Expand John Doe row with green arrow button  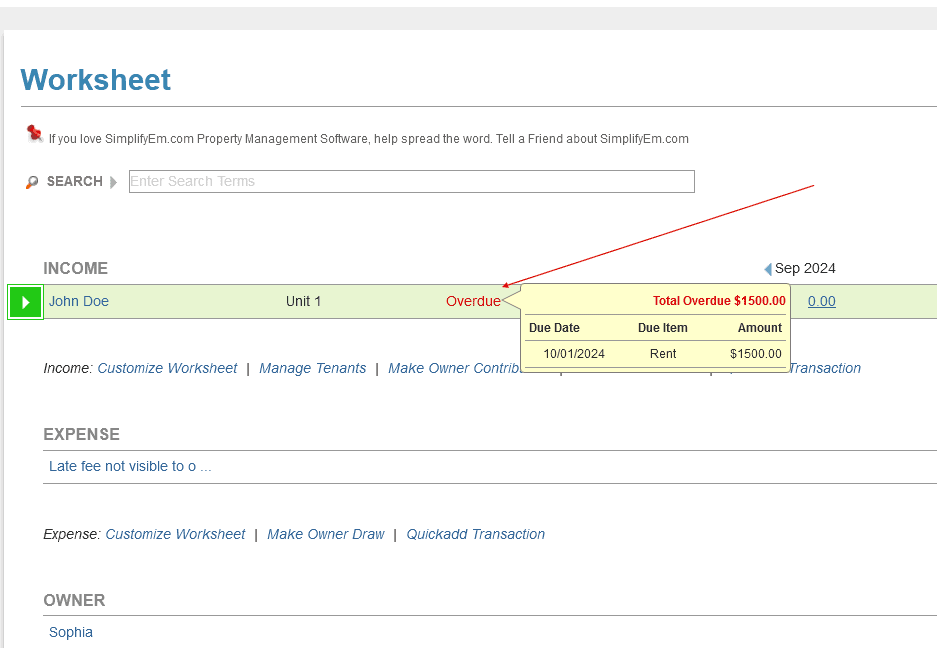click(25, 302)
